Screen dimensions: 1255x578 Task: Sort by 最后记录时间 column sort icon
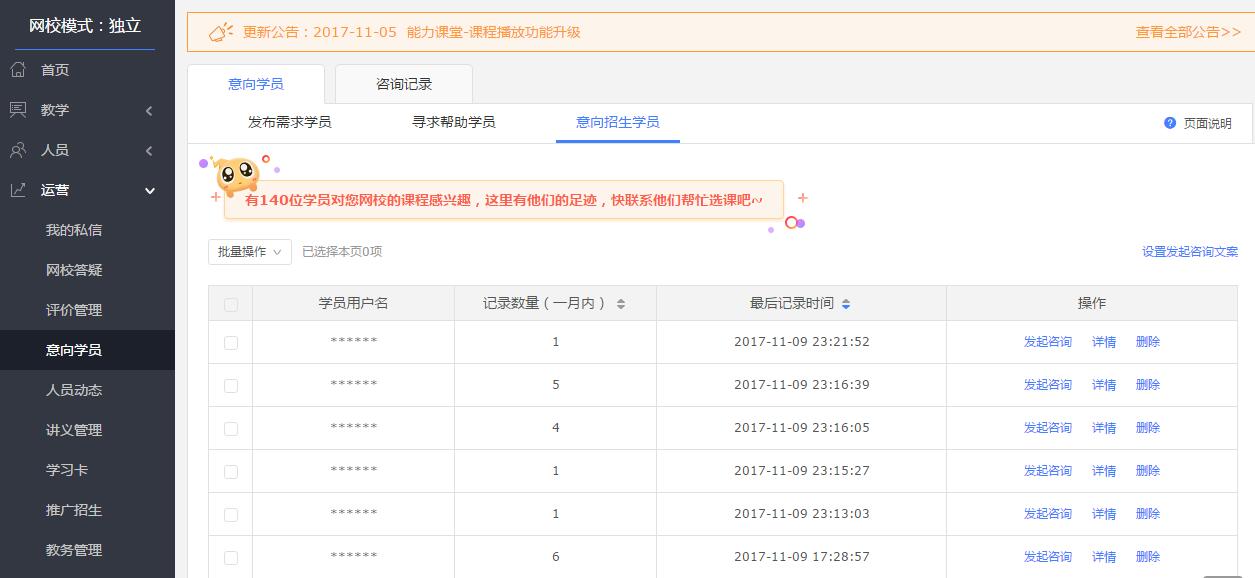click(846, 304)
